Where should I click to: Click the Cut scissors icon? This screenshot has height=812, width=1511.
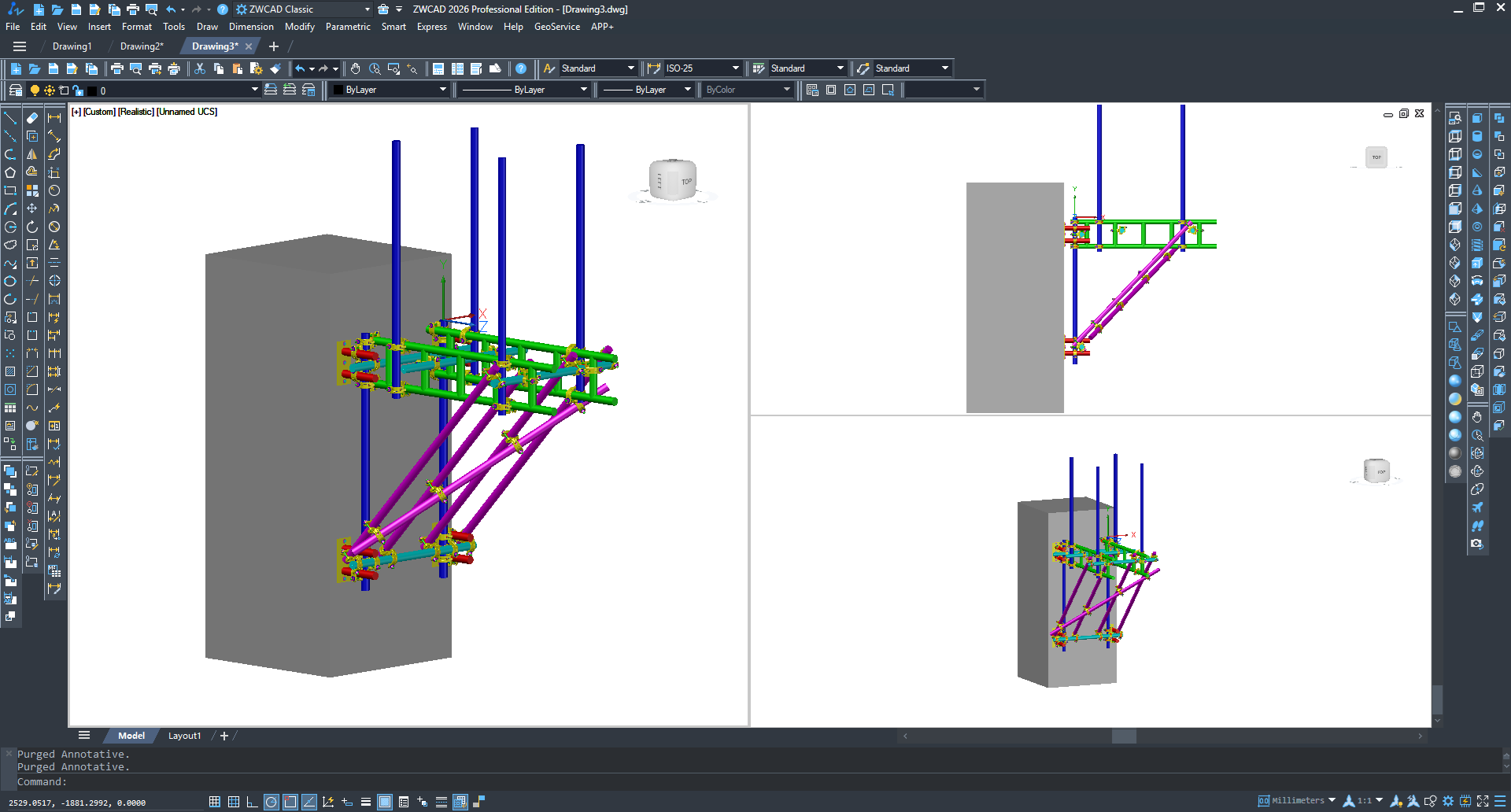200,68
